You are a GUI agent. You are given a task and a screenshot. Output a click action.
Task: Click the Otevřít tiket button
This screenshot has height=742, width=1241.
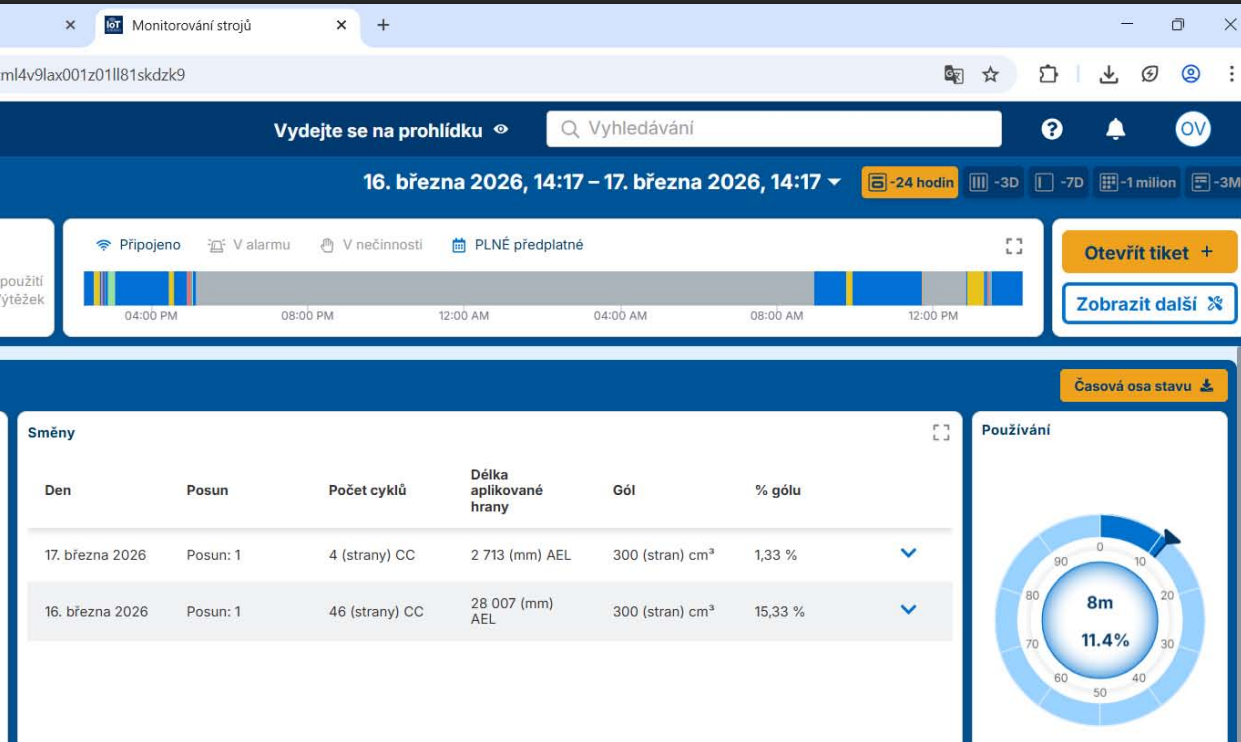pyautogui.click(x=1149, y=252)
